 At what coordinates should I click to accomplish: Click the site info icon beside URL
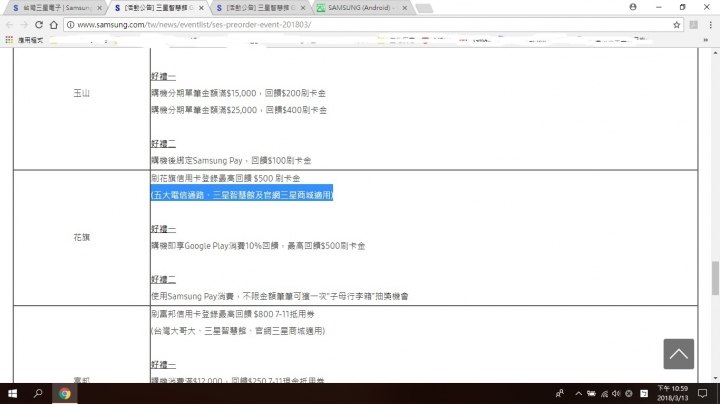click(70, 25)
